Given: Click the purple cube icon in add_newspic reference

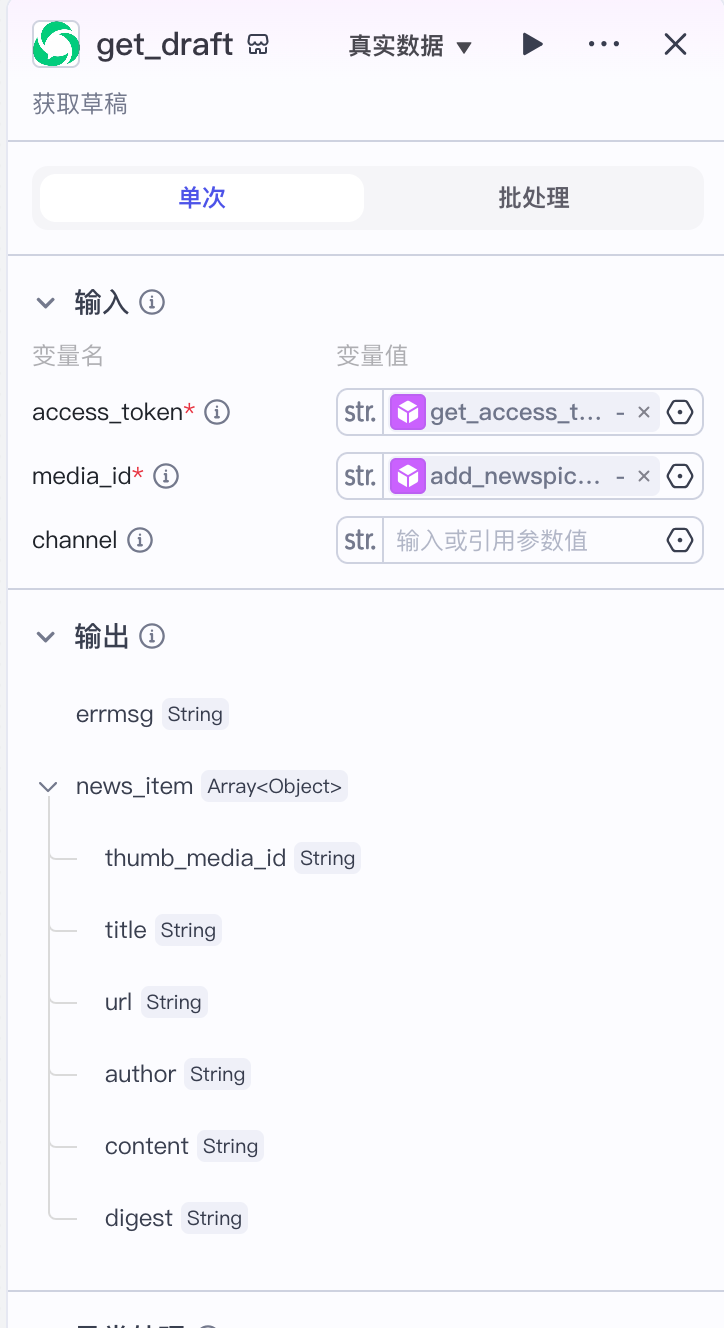Looking at the screenshot, I should point(408,476).
